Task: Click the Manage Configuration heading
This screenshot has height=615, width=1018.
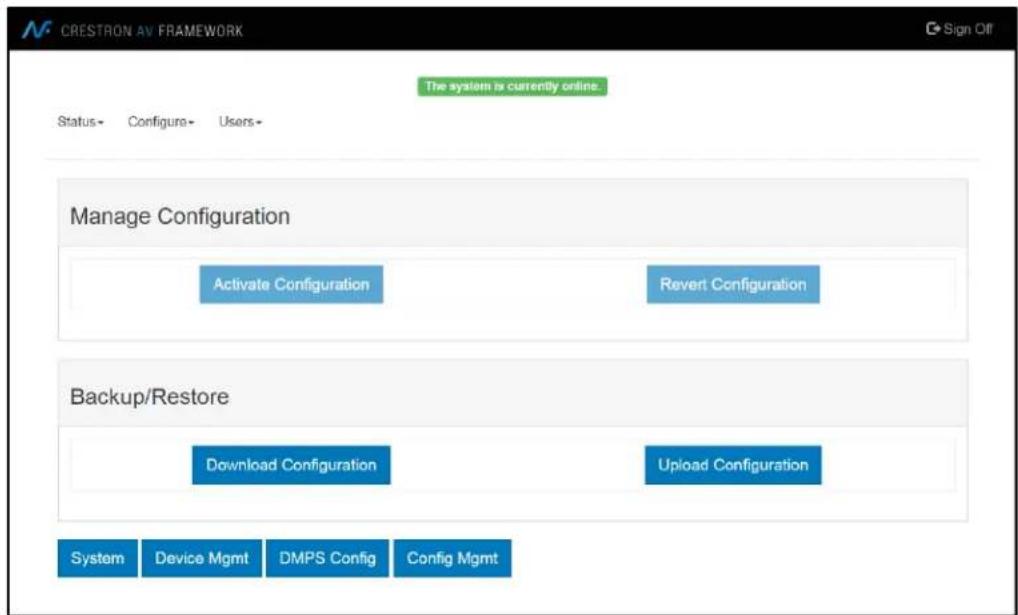Action: click(x=180, y=216)
